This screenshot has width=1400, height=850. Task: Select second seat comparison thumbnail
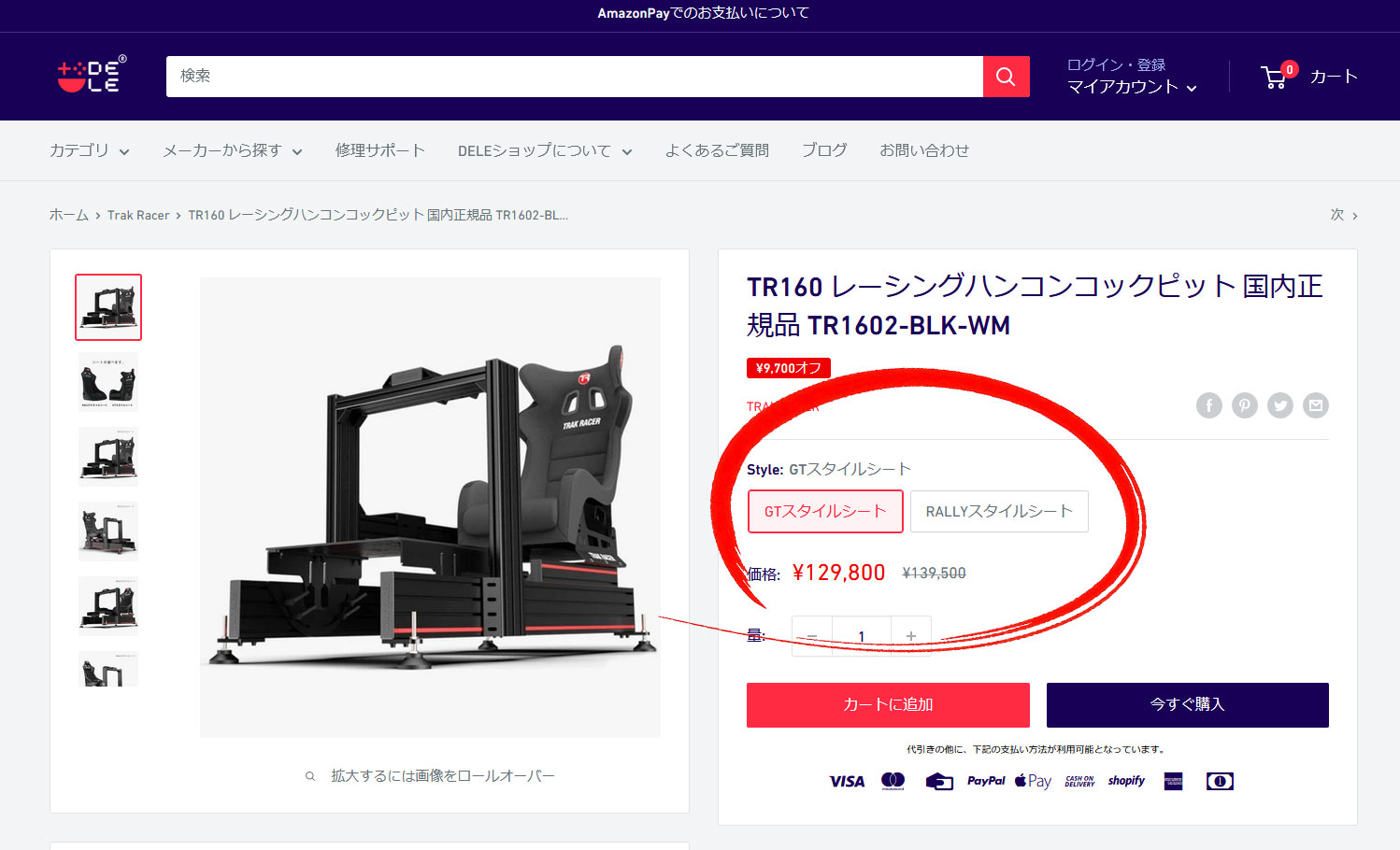(108, 382)
